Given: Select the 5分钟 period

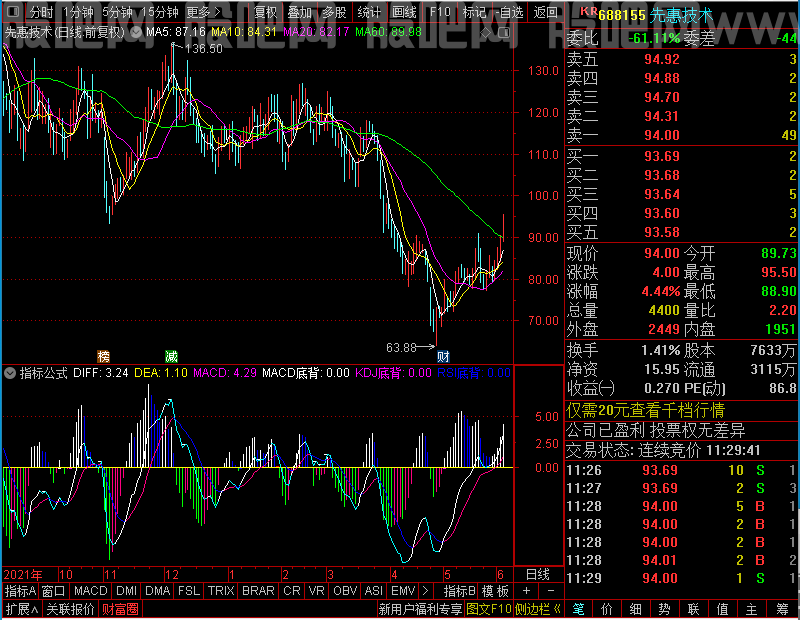Looking at the screenshot, I should pyautogui.click(x=117, y=12).
